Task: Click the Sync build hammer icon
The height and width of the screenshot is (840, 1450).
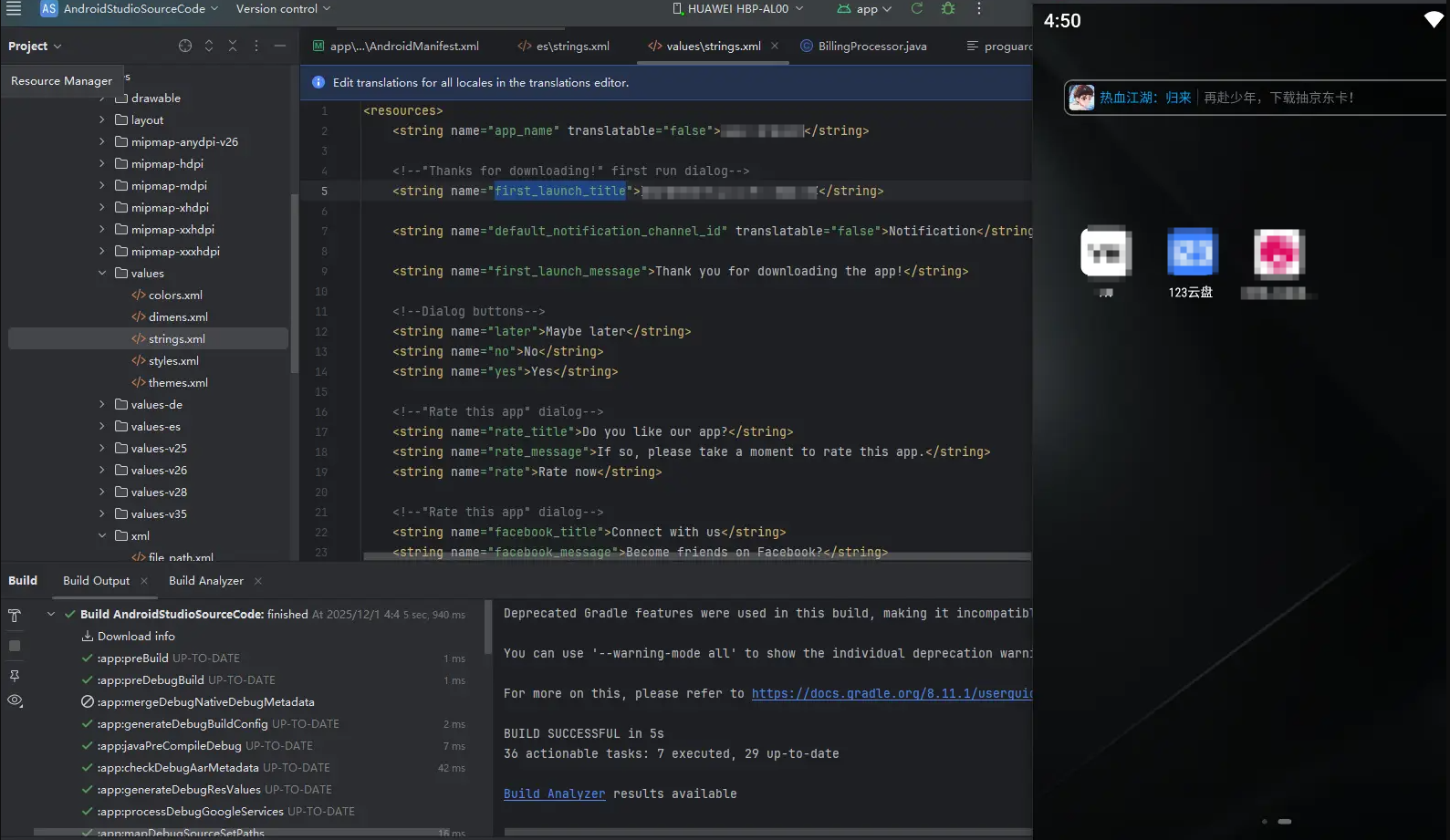Action: [15, 616]
